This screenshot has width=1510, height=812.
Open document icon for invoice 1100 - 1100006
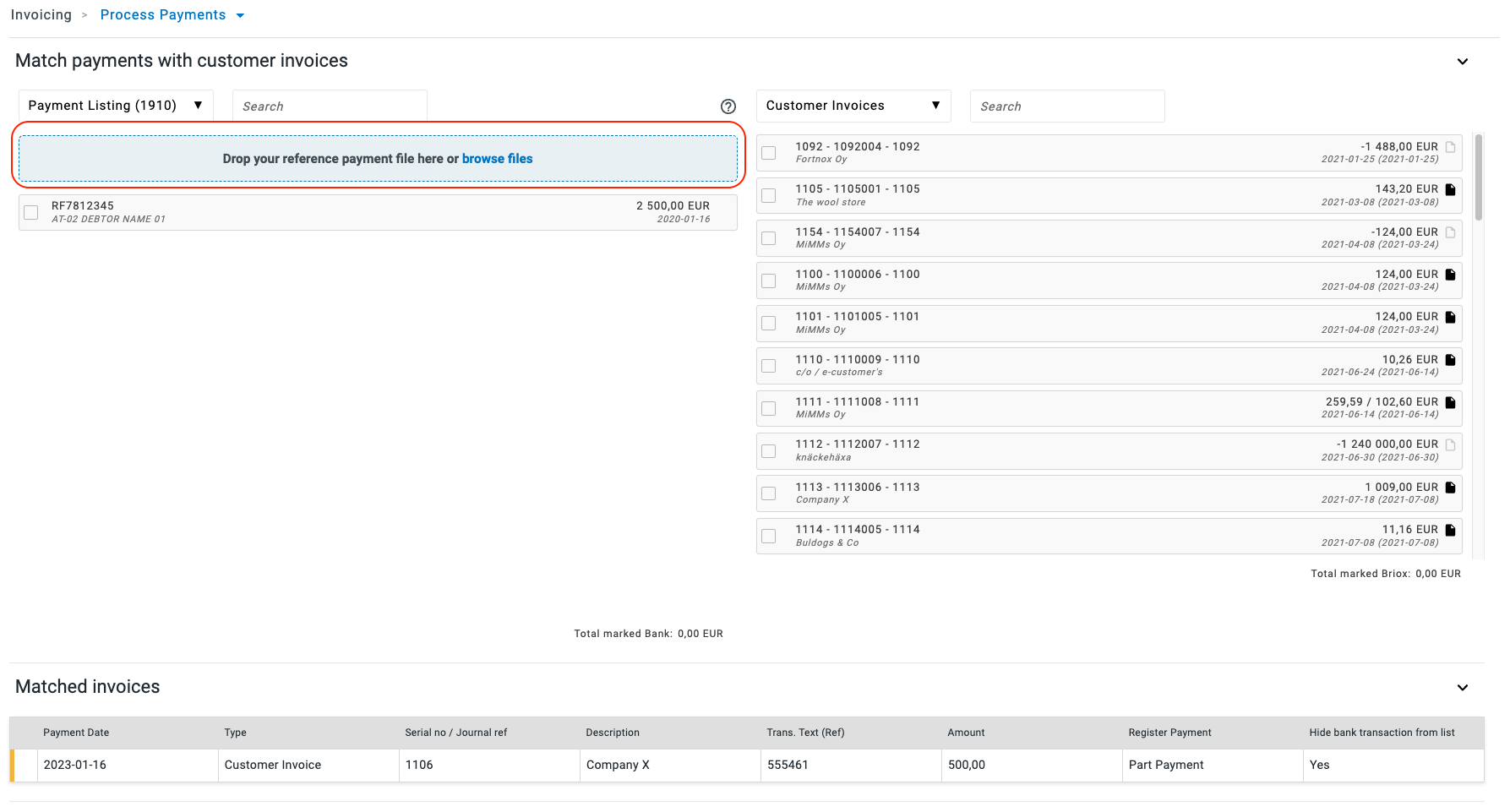[x=1451, y=275]
